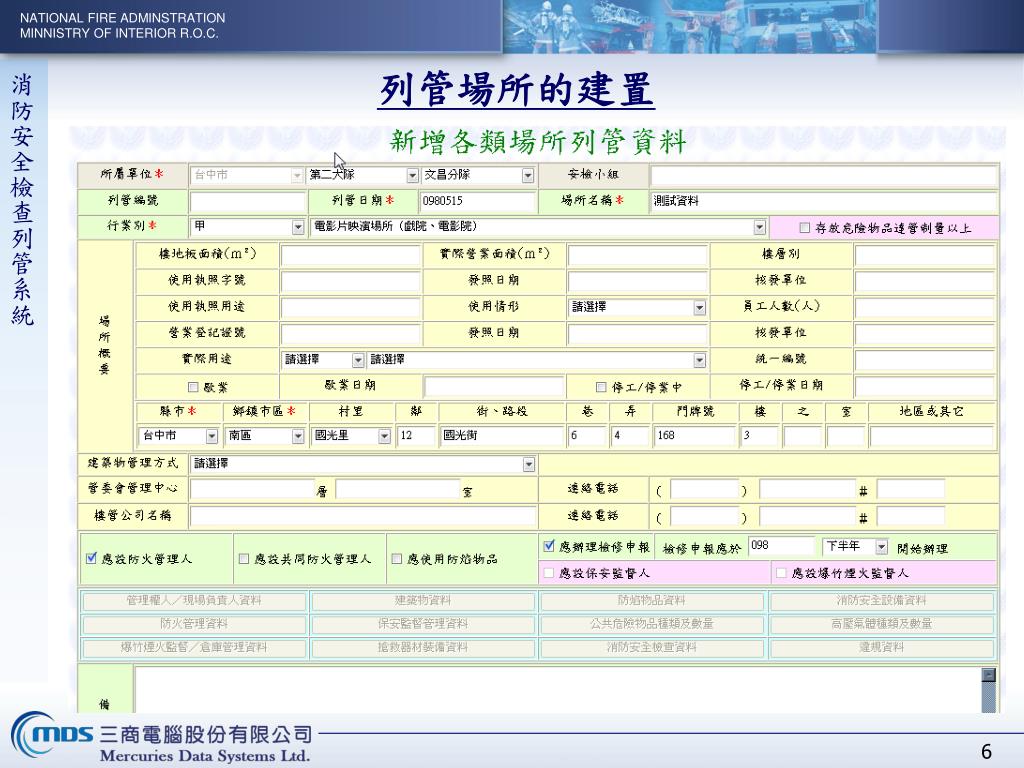Click the 列管編號 input field
Image resolution: width=1024 pixels, height=768 pixels.
pos(248,201)
